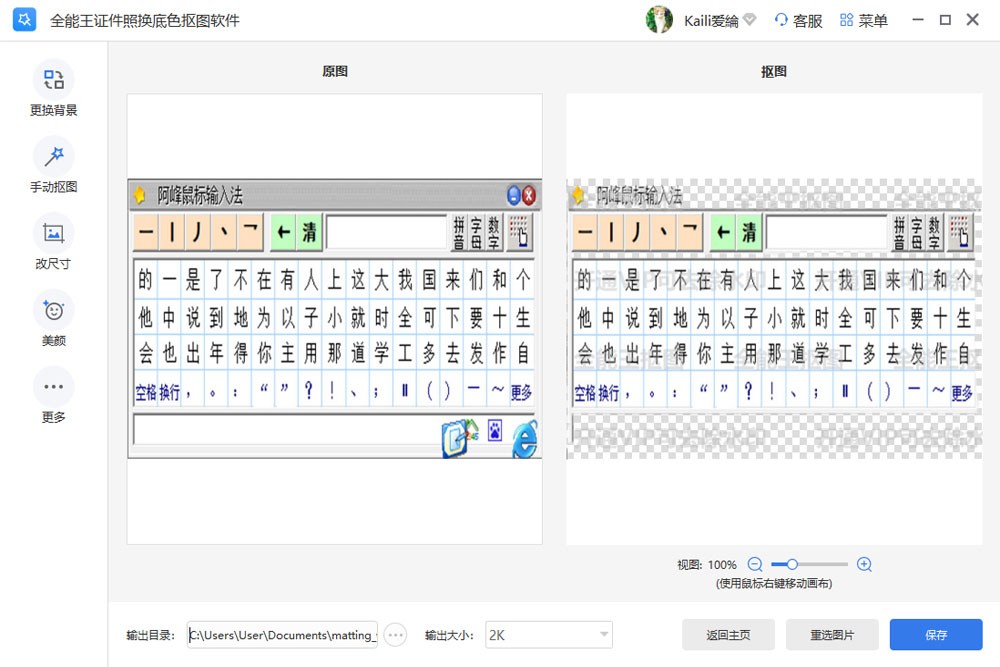
Task: Click the view zoom slider handle
Action: pos(792,565)
